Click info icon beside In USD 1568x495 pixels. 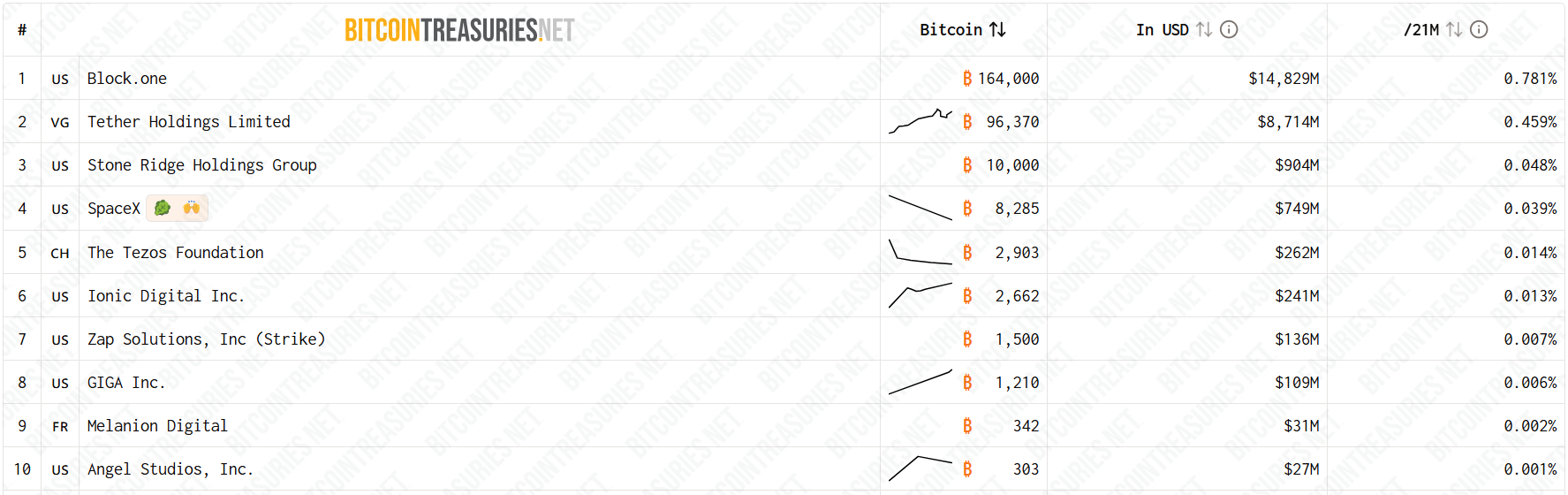pos(1229,30)
